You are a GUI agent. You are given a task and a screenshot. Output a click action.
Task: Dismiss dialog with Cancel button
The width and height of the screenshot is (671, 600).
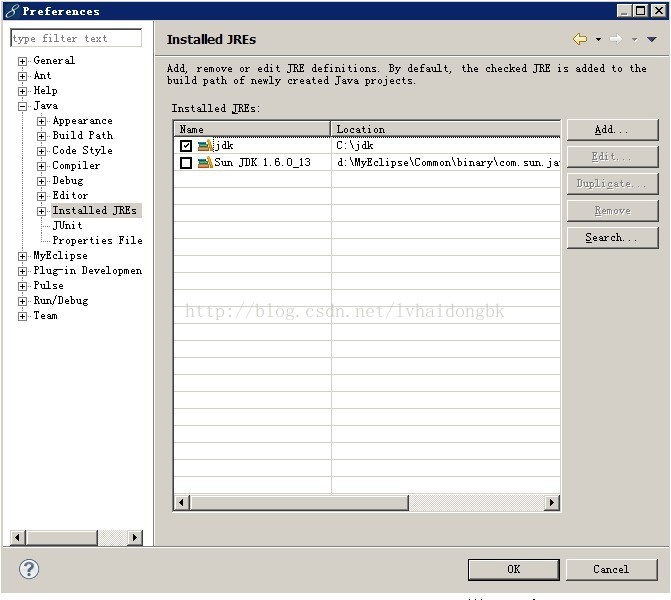(x=612, y=569)
